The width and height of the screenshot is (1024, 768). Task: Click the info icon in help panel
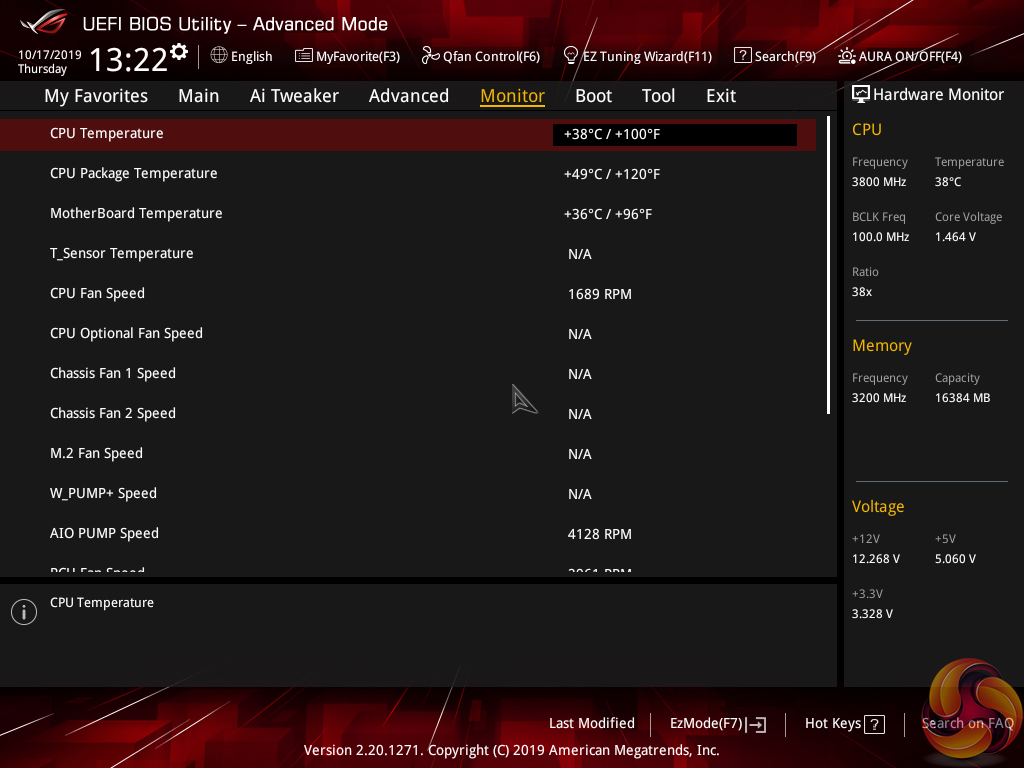coord(24,612)
